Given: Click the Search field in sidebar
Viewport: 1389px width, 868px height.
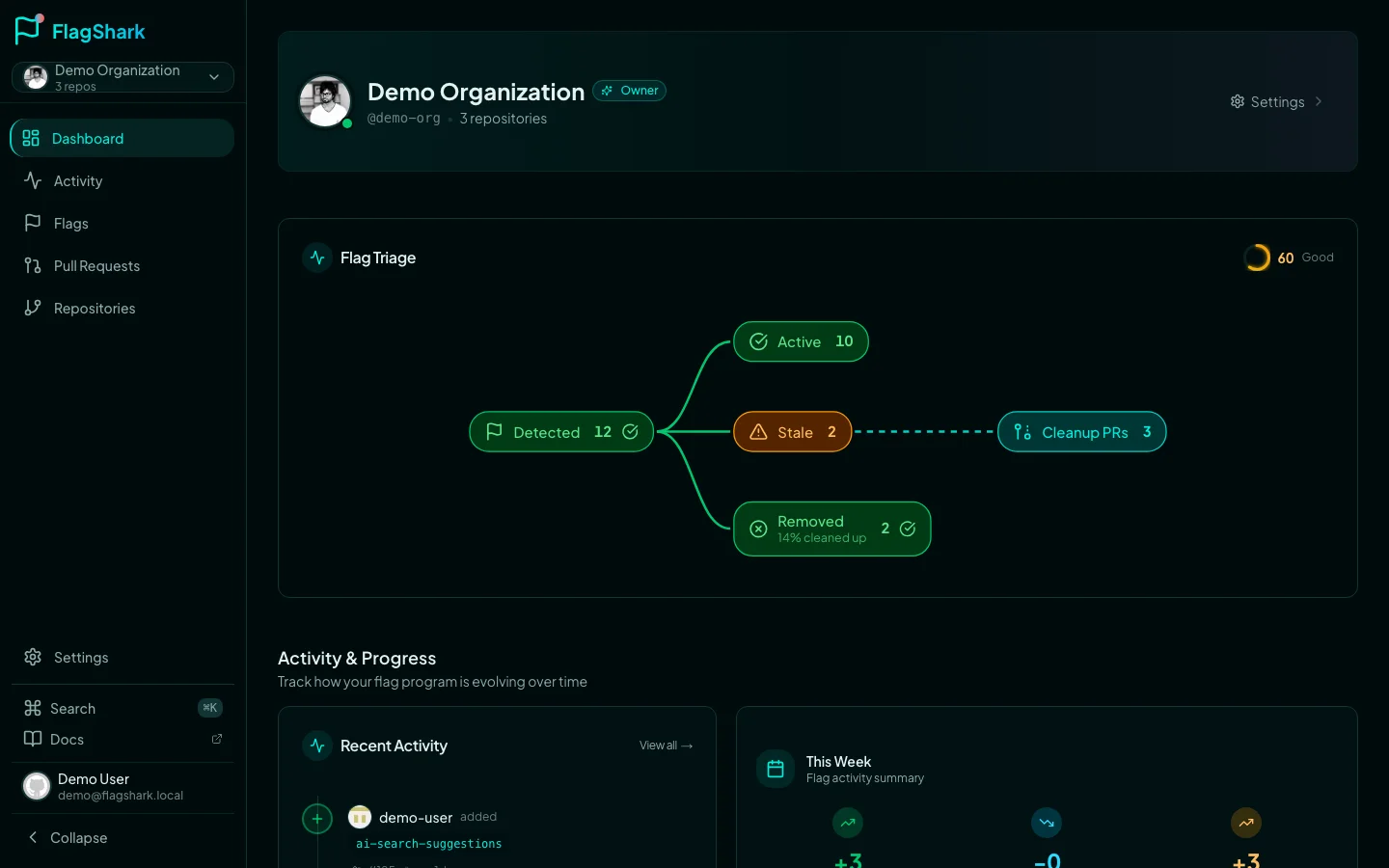Looking at the screenshot, I should click(73, 709).
